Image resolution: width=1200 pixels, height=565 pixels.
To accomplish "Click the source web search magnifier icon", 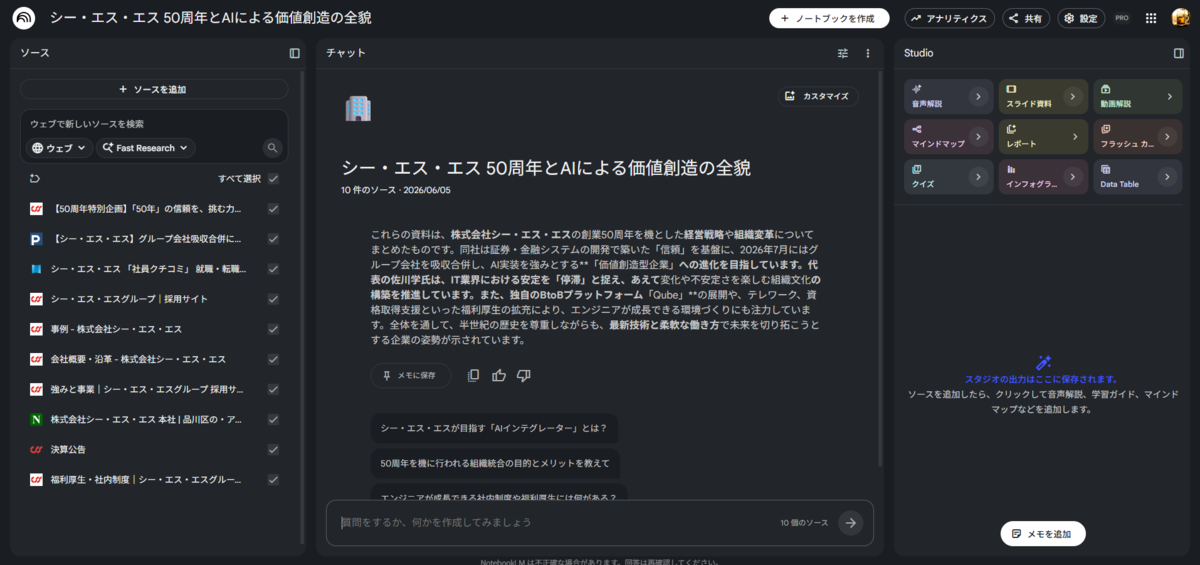I will (272, 148).
